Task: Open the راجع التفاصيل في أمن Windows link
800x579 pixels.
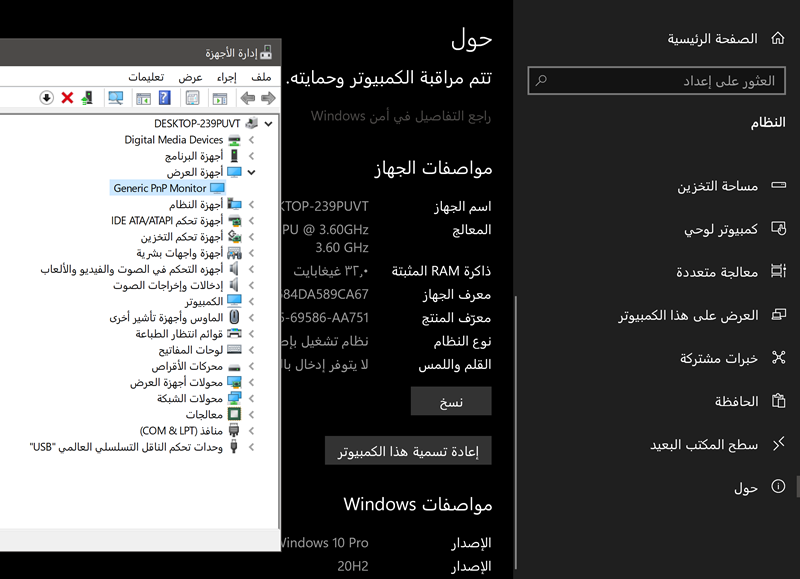Action: click(401, 116)
